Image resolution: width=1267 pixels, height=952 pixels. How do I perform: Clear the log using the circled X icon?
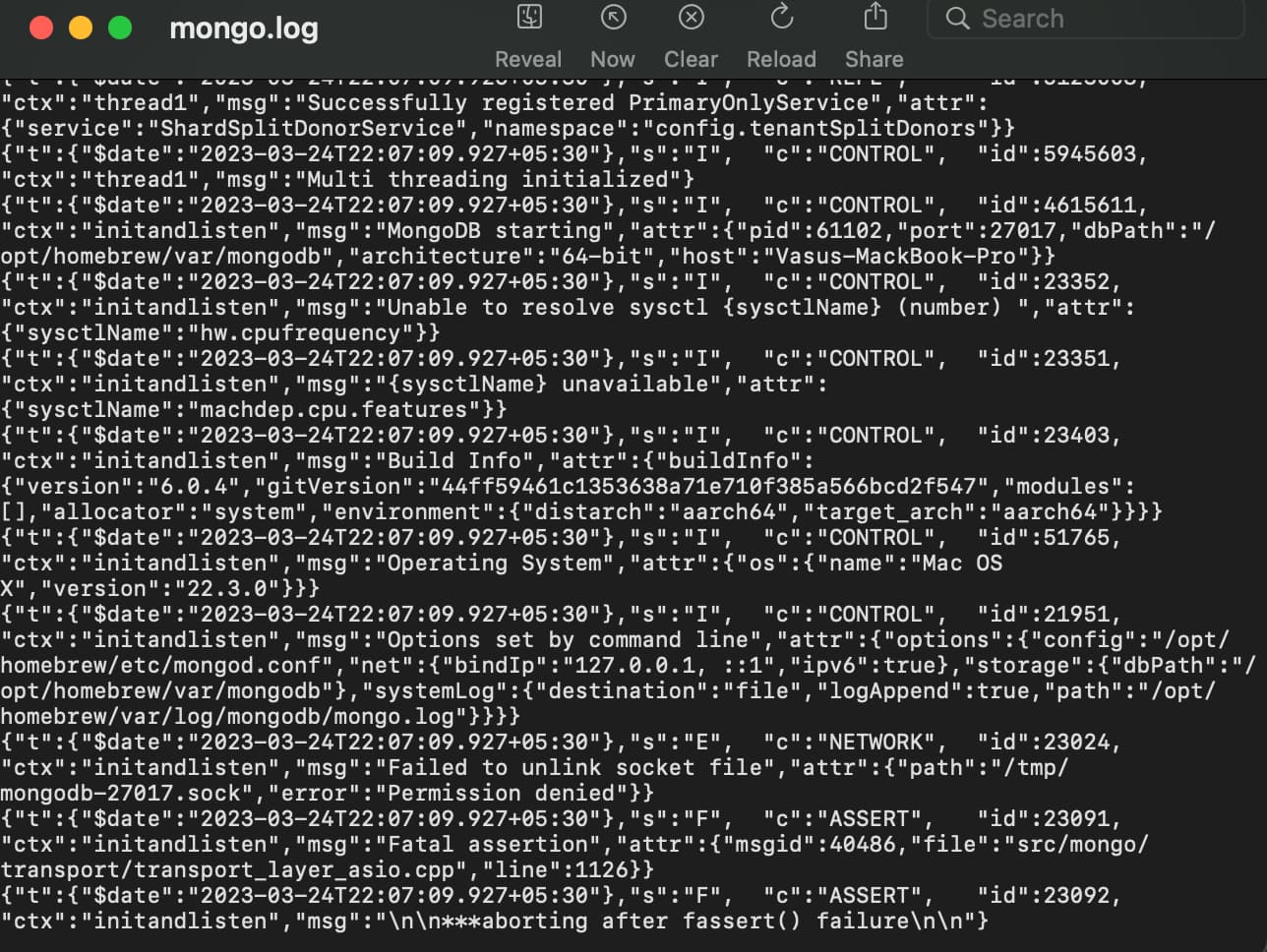(692, 17)
